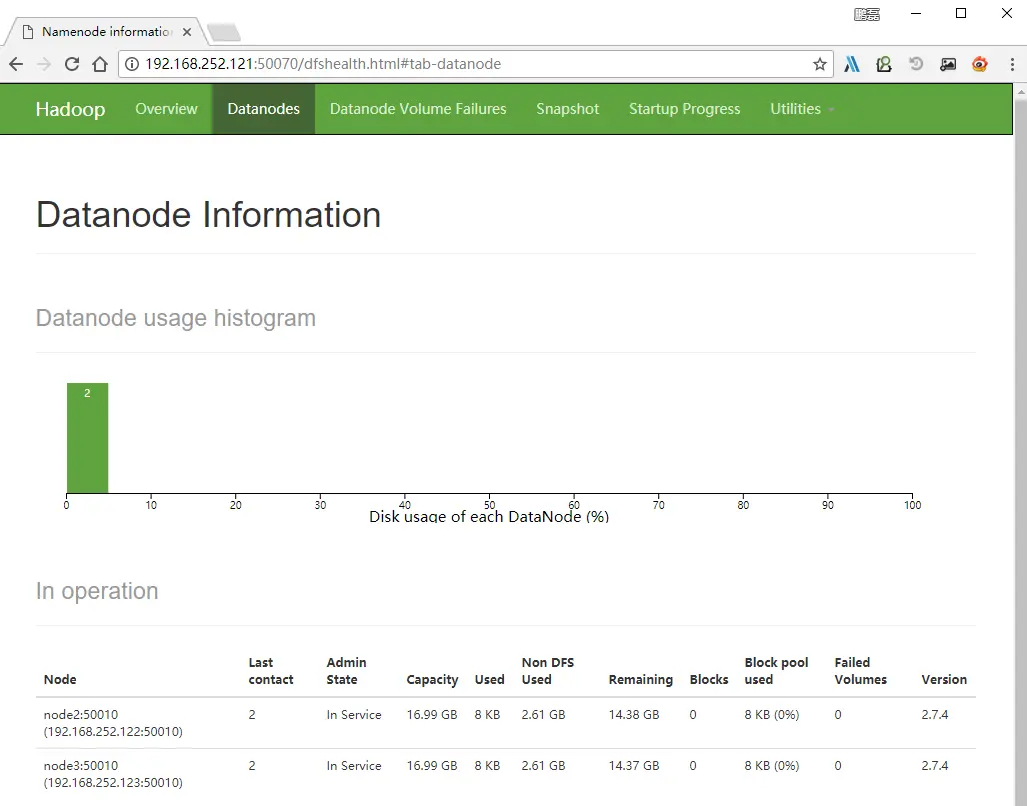
Task: Click the Admin State column header
Action: coord(346,671)
